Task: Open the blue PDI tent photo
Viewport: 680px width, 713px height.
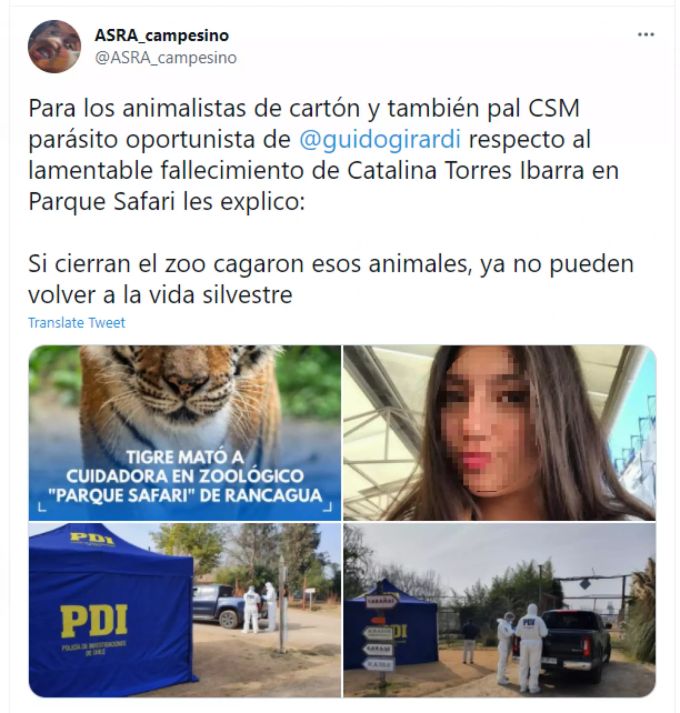Action: [x=185, y=610]
